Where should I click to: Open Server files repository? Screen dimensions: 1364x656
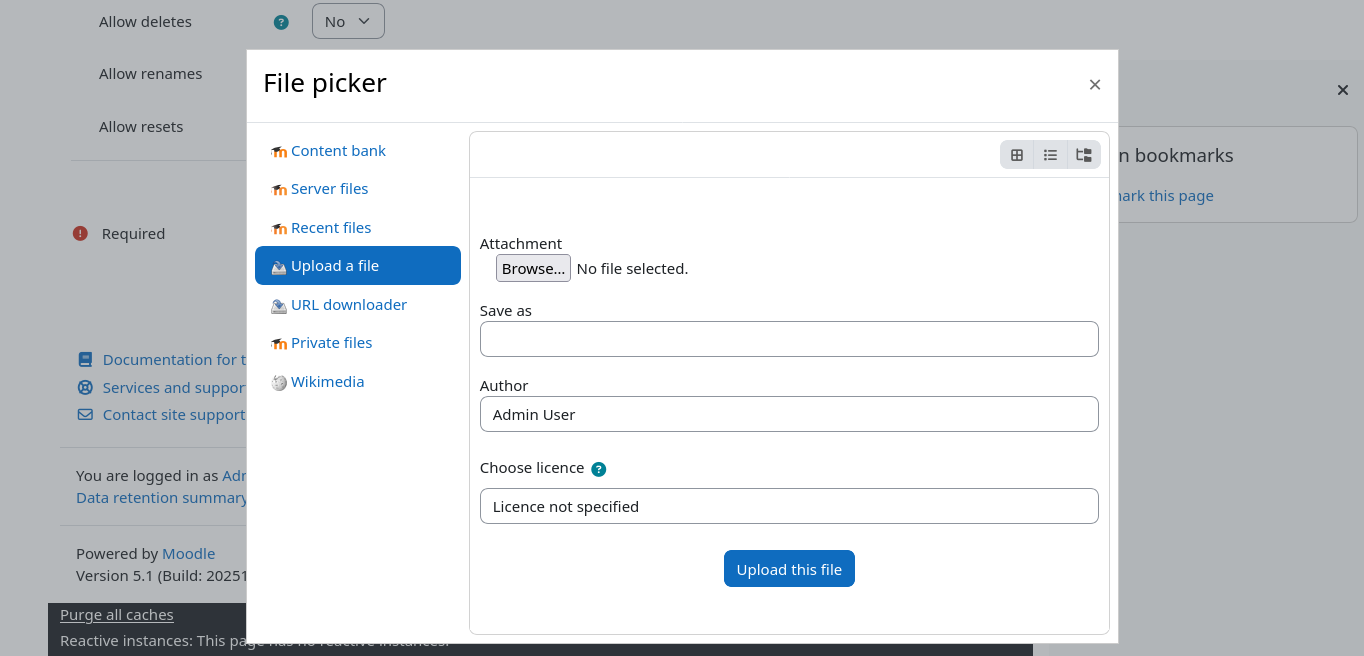point(329,189)
